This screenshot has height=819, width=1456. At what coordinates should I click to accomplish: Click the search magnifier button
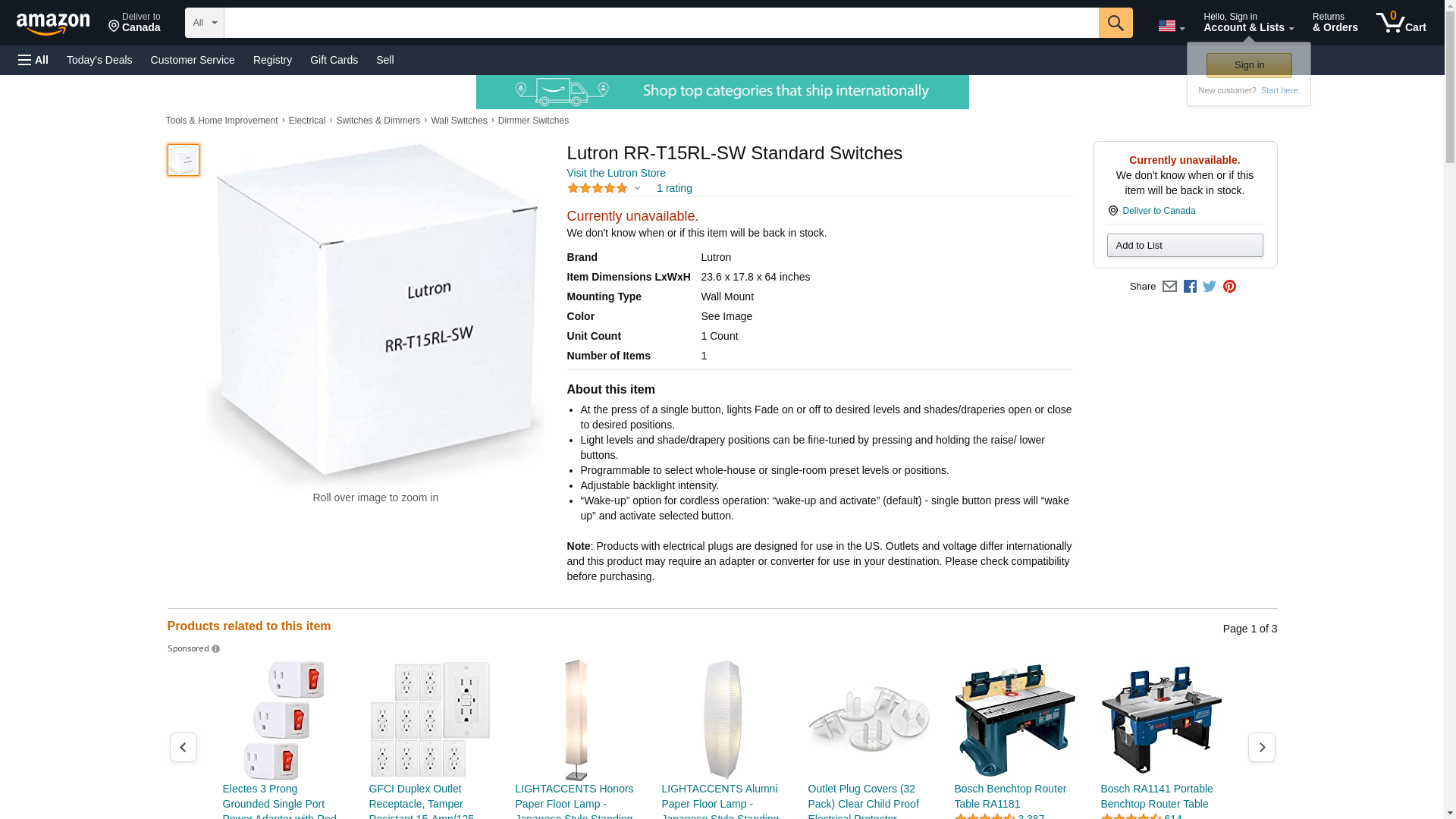[x=1116, y=23]
